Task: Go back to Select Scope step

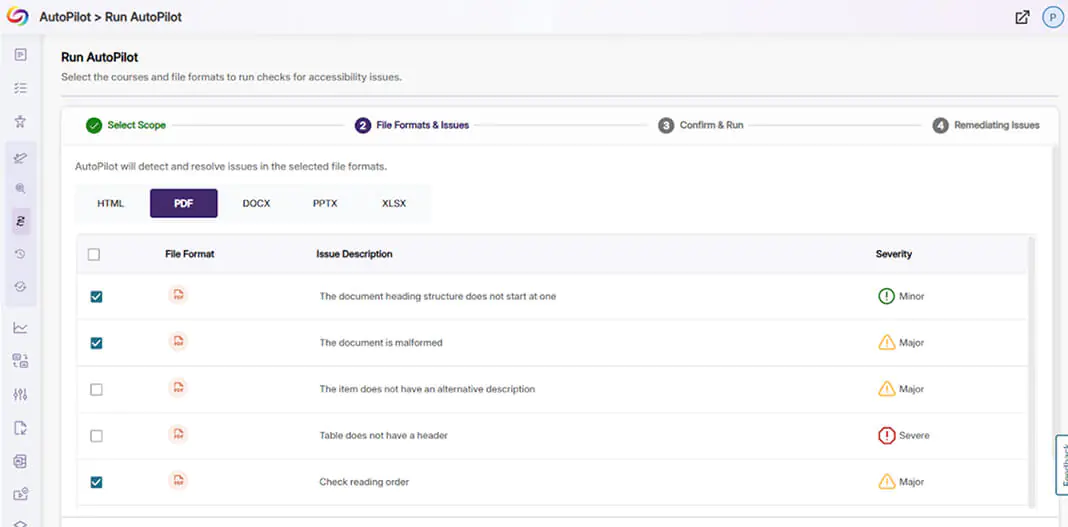Action: [126, 126]
